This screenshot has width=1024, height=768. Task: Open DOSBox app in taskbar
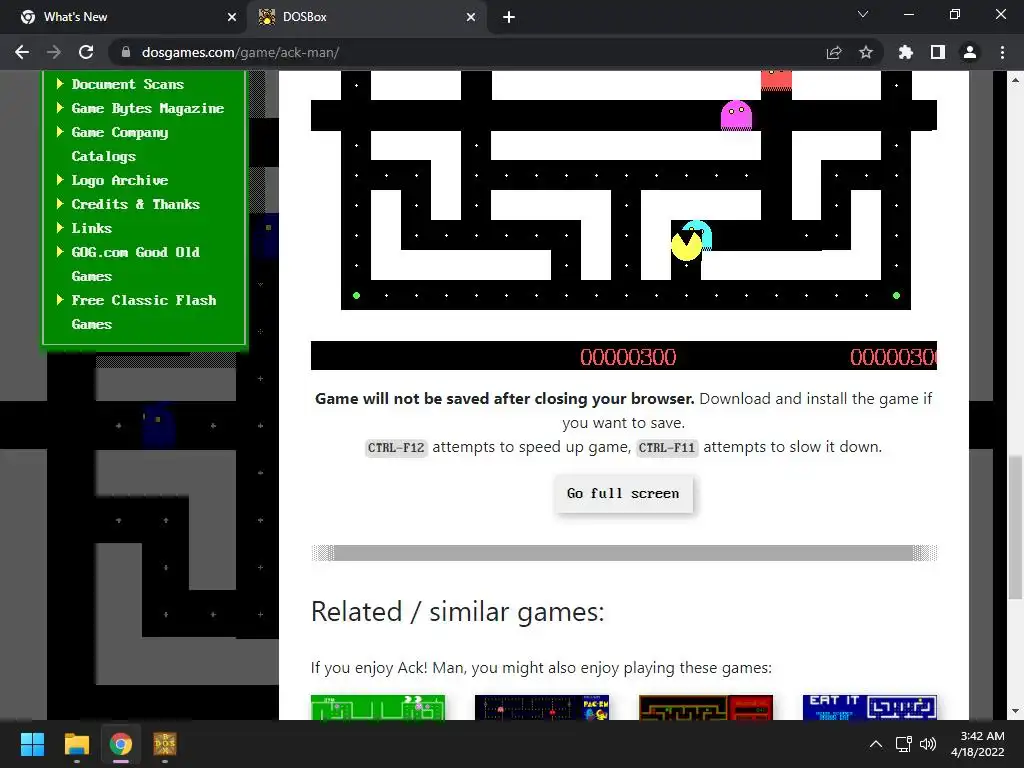tap(165, 744)
